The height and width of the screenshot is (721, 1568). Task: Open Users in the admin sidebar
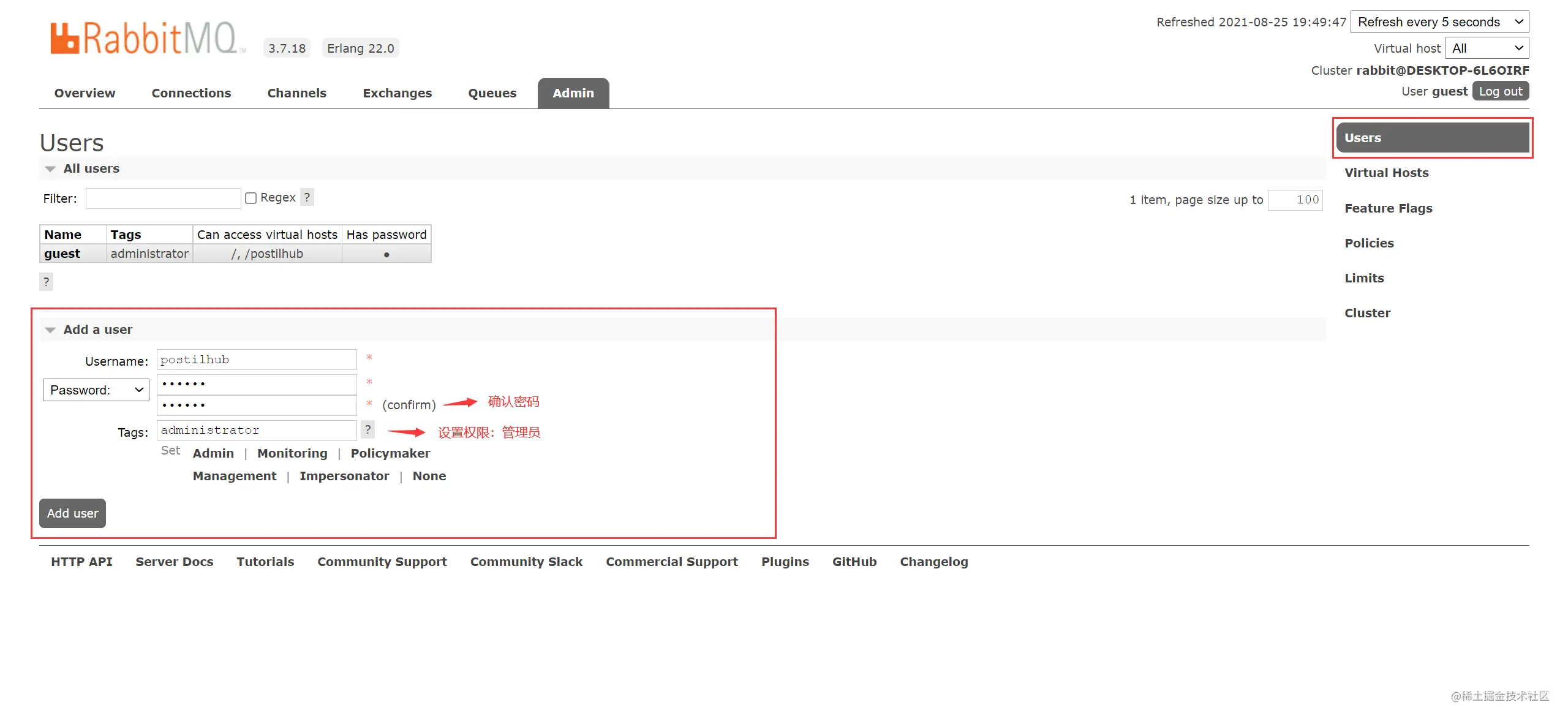tap(1433, 138)
